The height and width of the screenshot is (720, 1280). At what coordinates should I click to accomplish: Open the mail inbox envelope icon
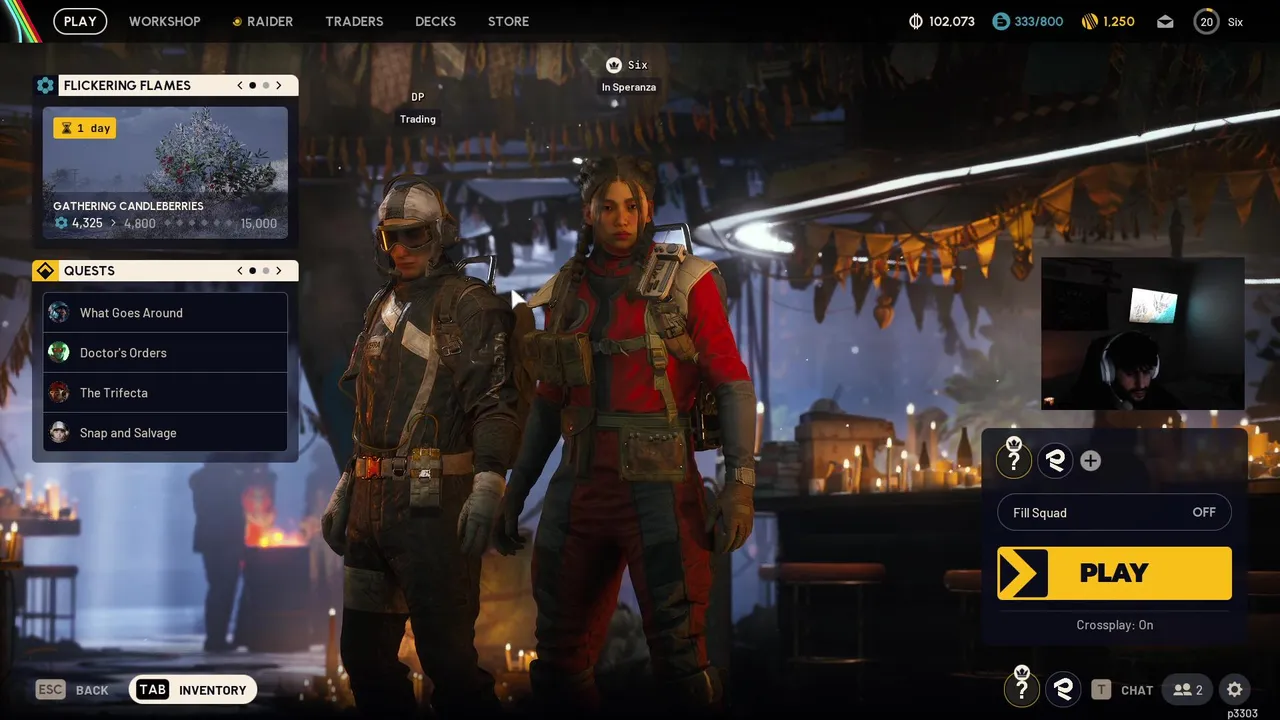[x=1165, y=21]
